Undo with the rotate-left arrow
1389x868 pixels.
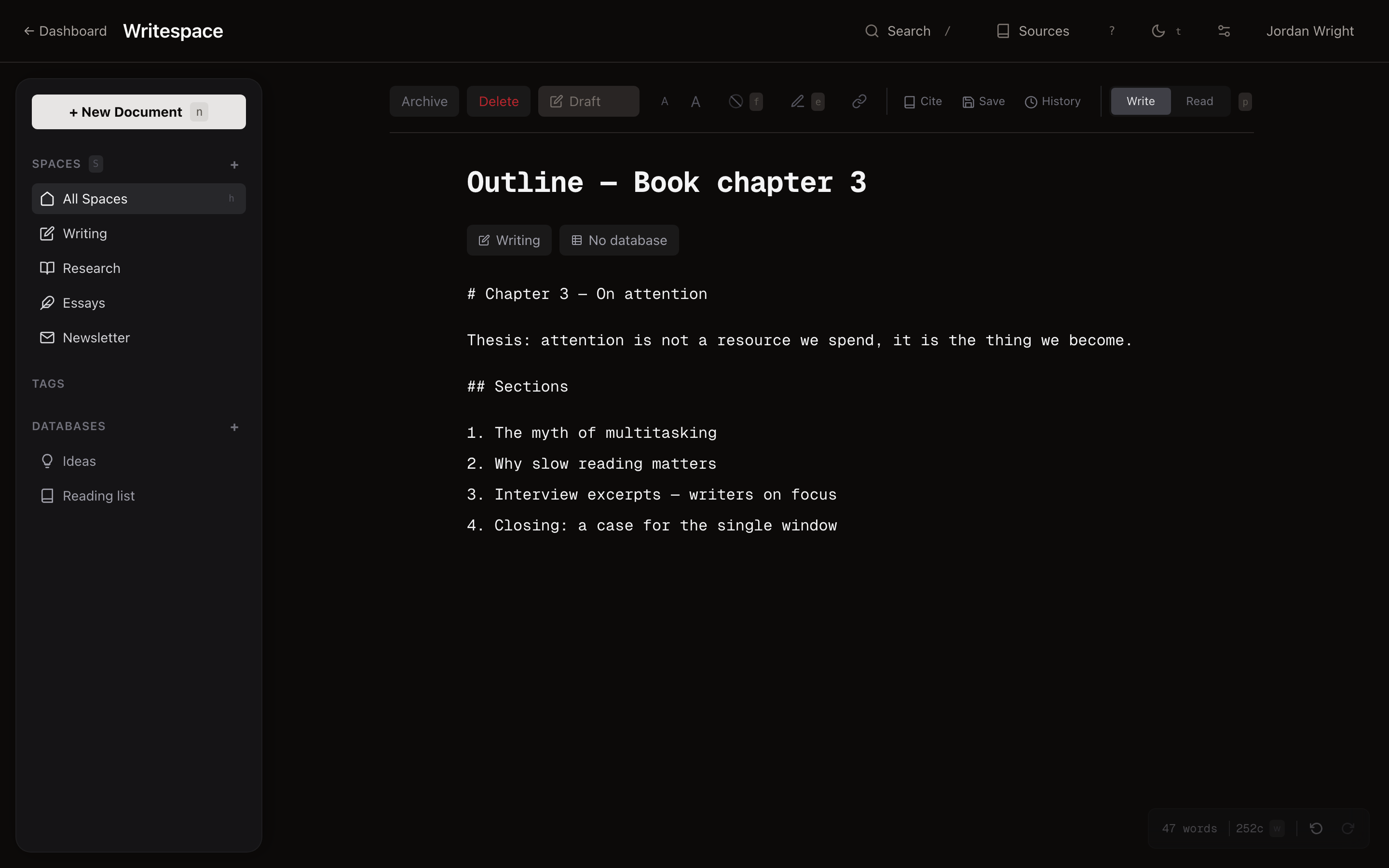[1316, 828]
